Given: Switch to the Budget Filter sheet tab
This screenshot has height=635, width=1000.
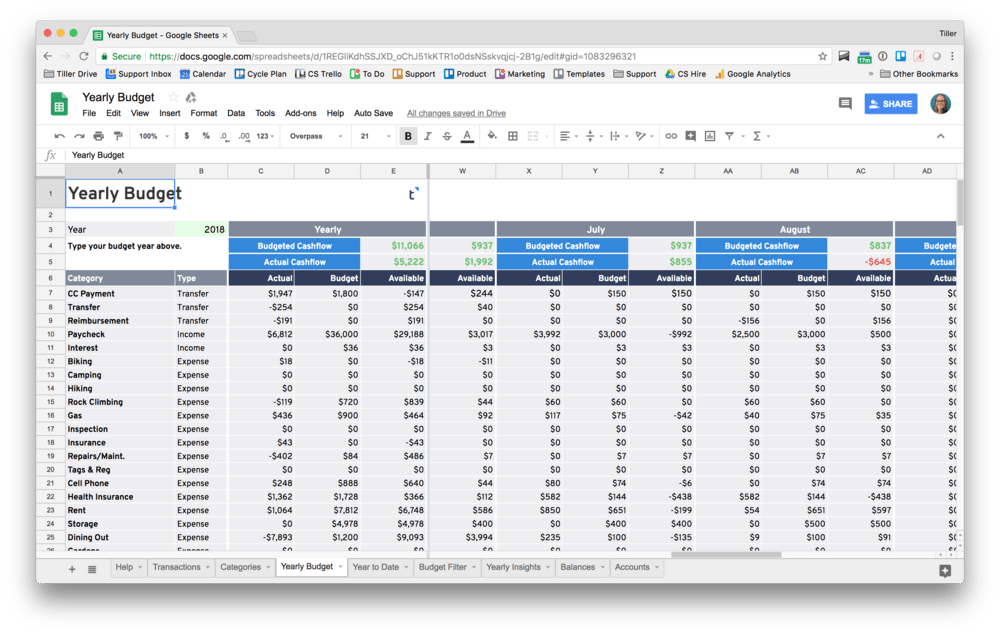Looking at the screenshot, I should tap(447, 567).
